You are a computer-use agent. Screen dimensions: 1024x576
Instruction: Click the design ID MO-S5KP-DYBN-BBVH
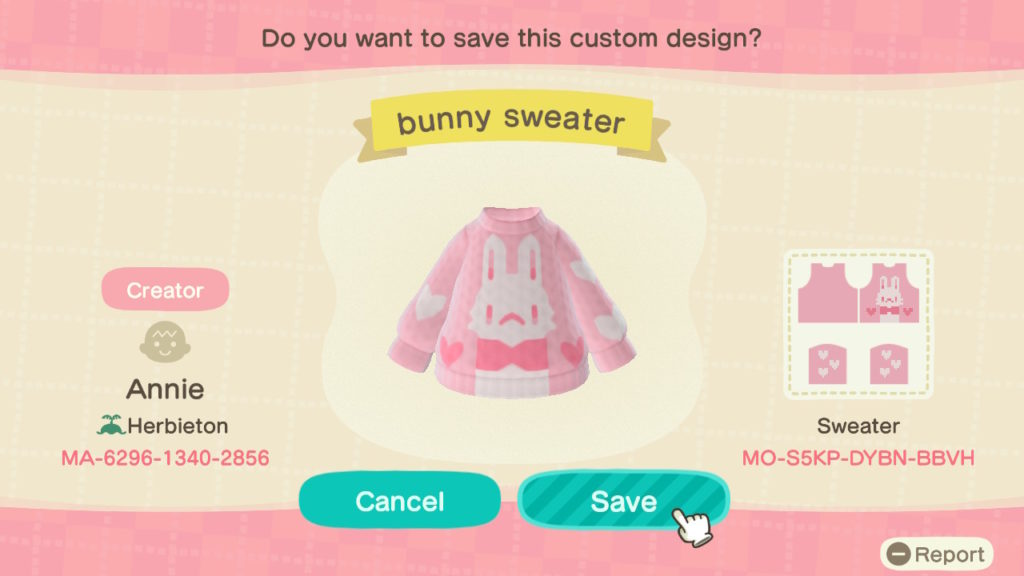point(858,458)
